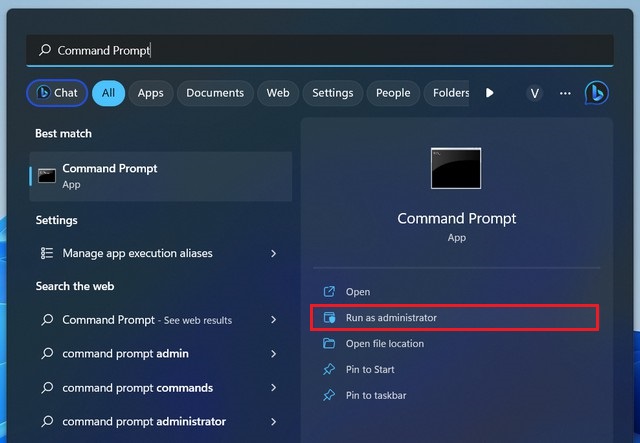
Task: Switch to the Documents filter tab
Action: pos(215,93)
